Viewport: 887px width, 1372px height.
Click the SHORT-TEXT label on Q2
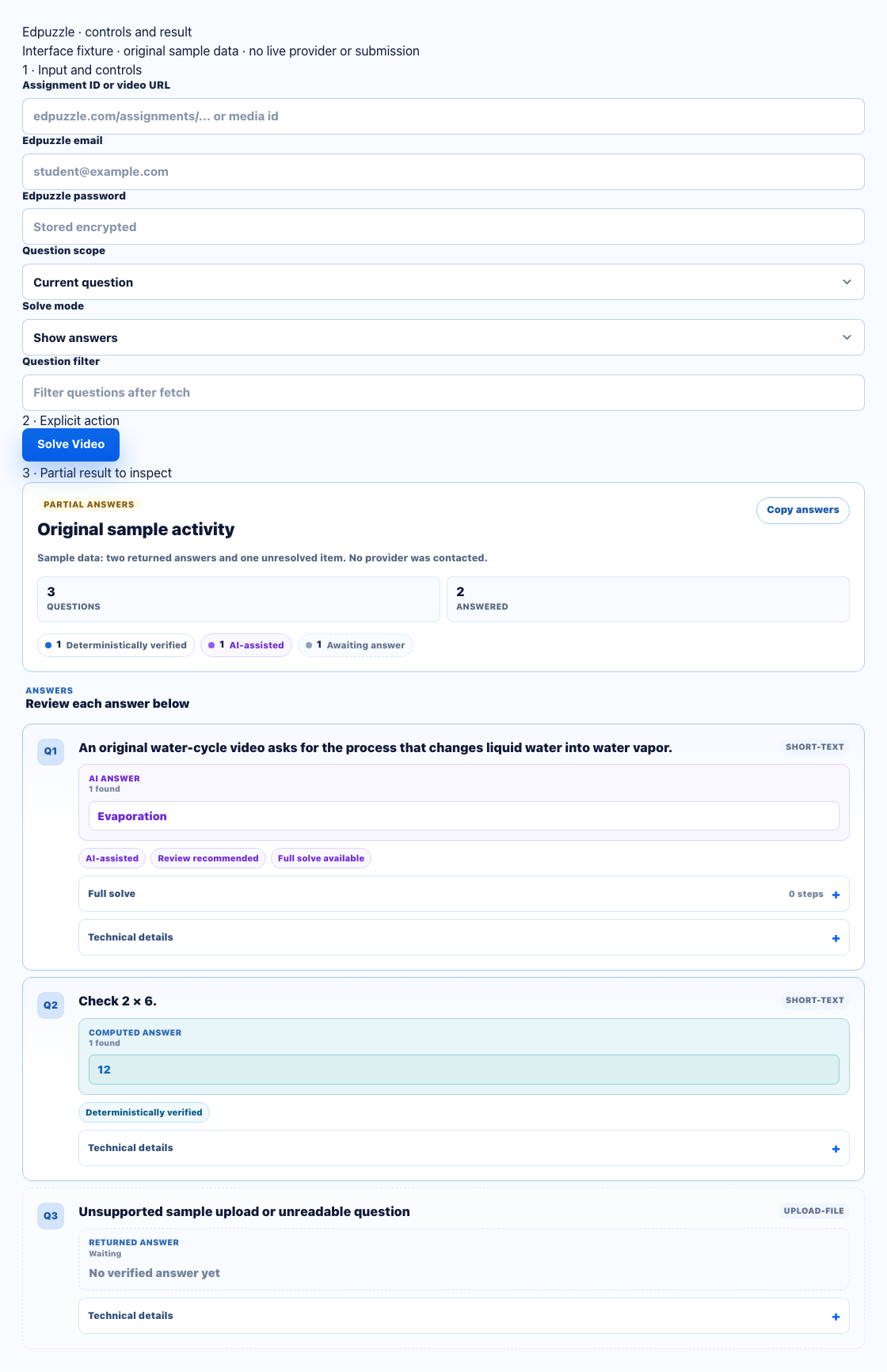click(815, 1001)
